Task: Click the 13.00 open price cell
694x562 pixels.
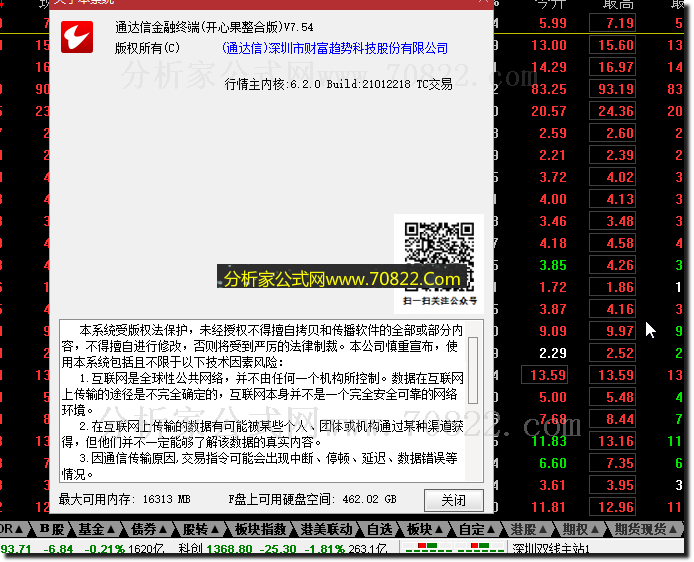Action: point(549,45)
